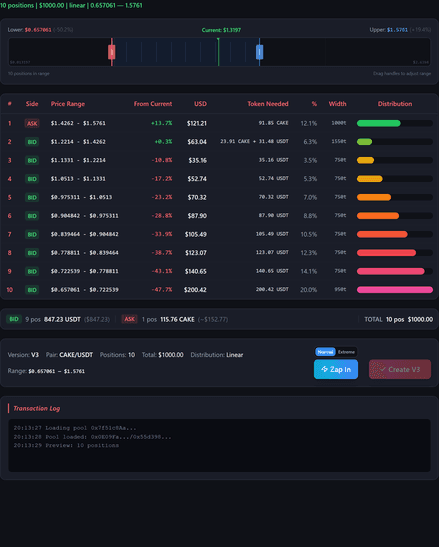Viewport: 439px width, 547px height.
Task: Click the Current $1.3197 label
Action: pos(221,30)
